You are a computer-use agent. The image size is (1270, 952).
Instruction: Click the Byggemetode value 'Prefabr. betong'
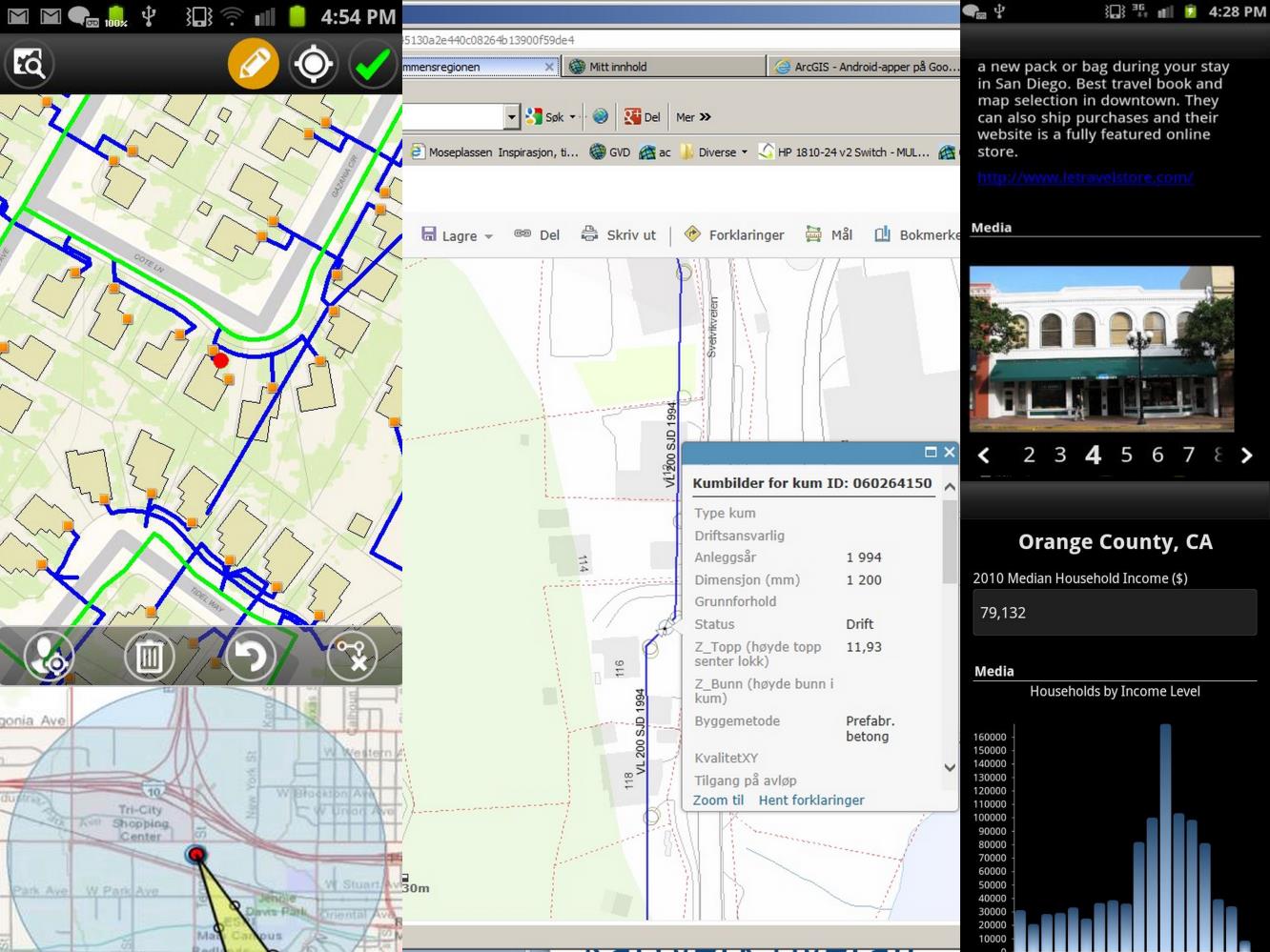click(x=870, y=728)
